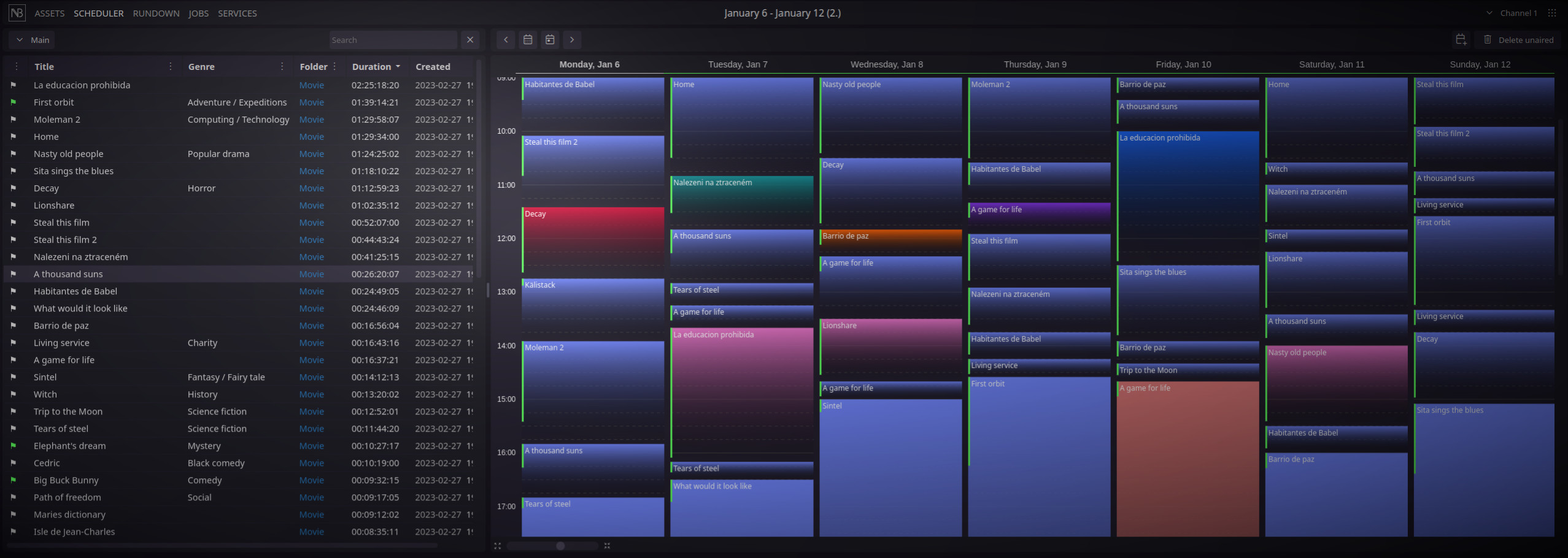This screenshot has width=1568, height=558.
Task: Jump to current day using the today calendar icon
Action: tap(549, 39)
